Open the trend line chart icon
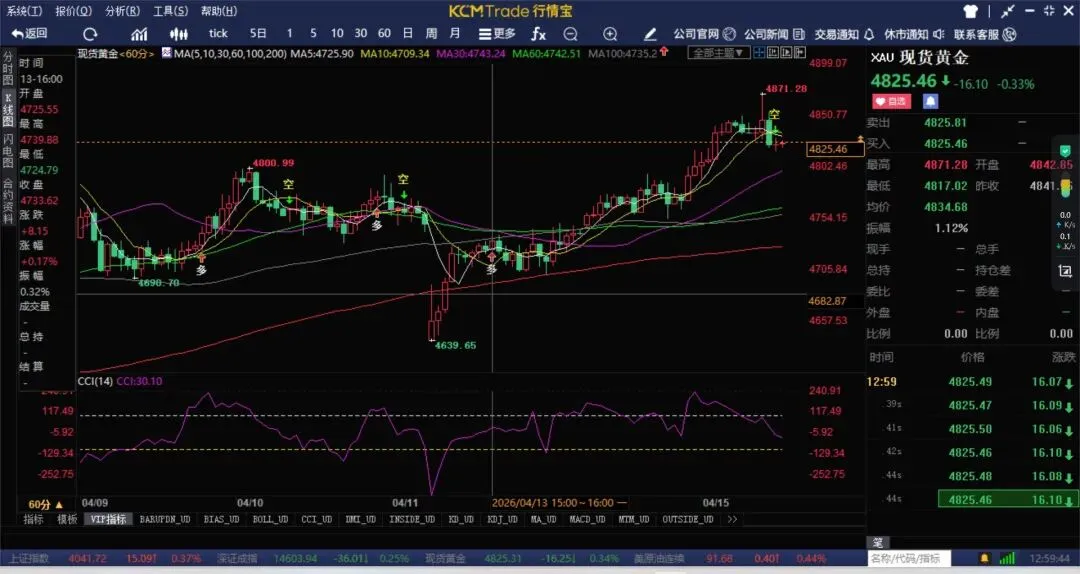 pos(140,34)
